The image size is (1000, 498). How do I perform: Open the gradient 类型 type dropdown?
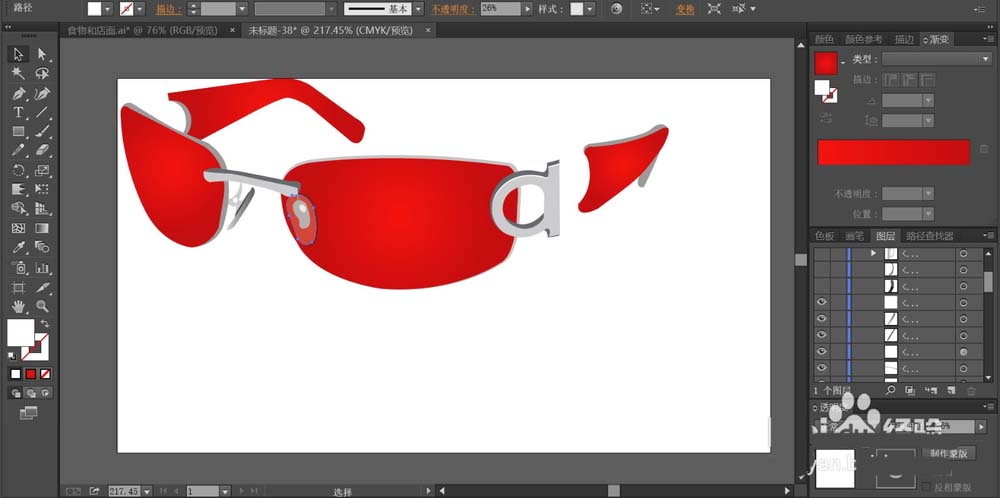[936, 59]
